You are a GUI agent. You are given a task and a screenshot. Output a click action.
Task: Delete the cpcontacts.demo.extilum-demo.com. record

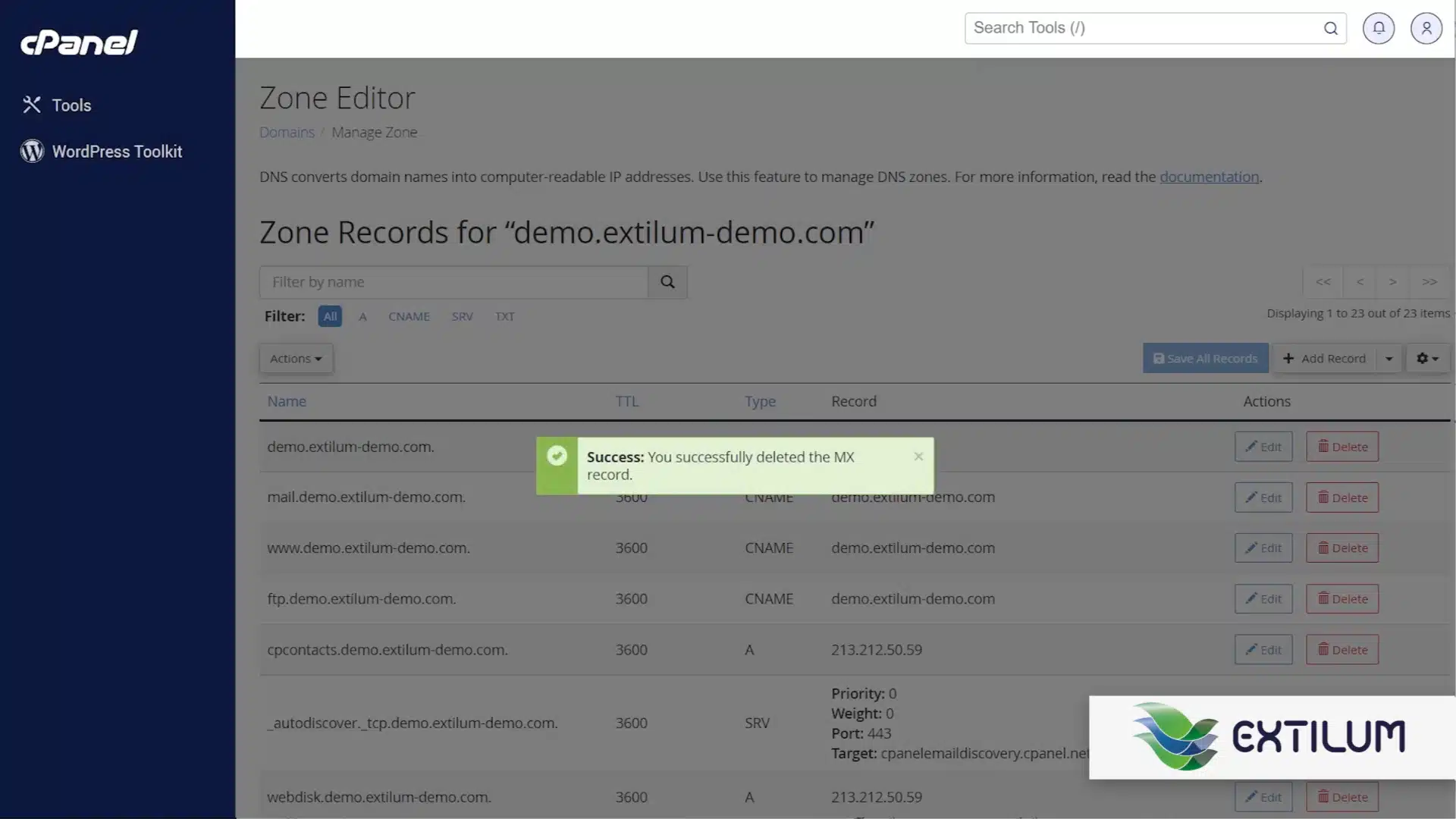(x=1342, y=650)
